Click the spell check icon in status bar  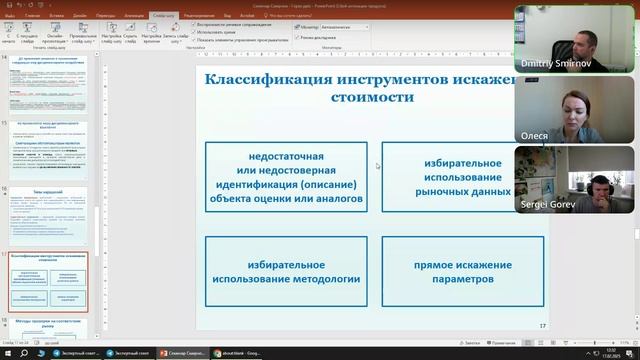click(x=37, y=343)
